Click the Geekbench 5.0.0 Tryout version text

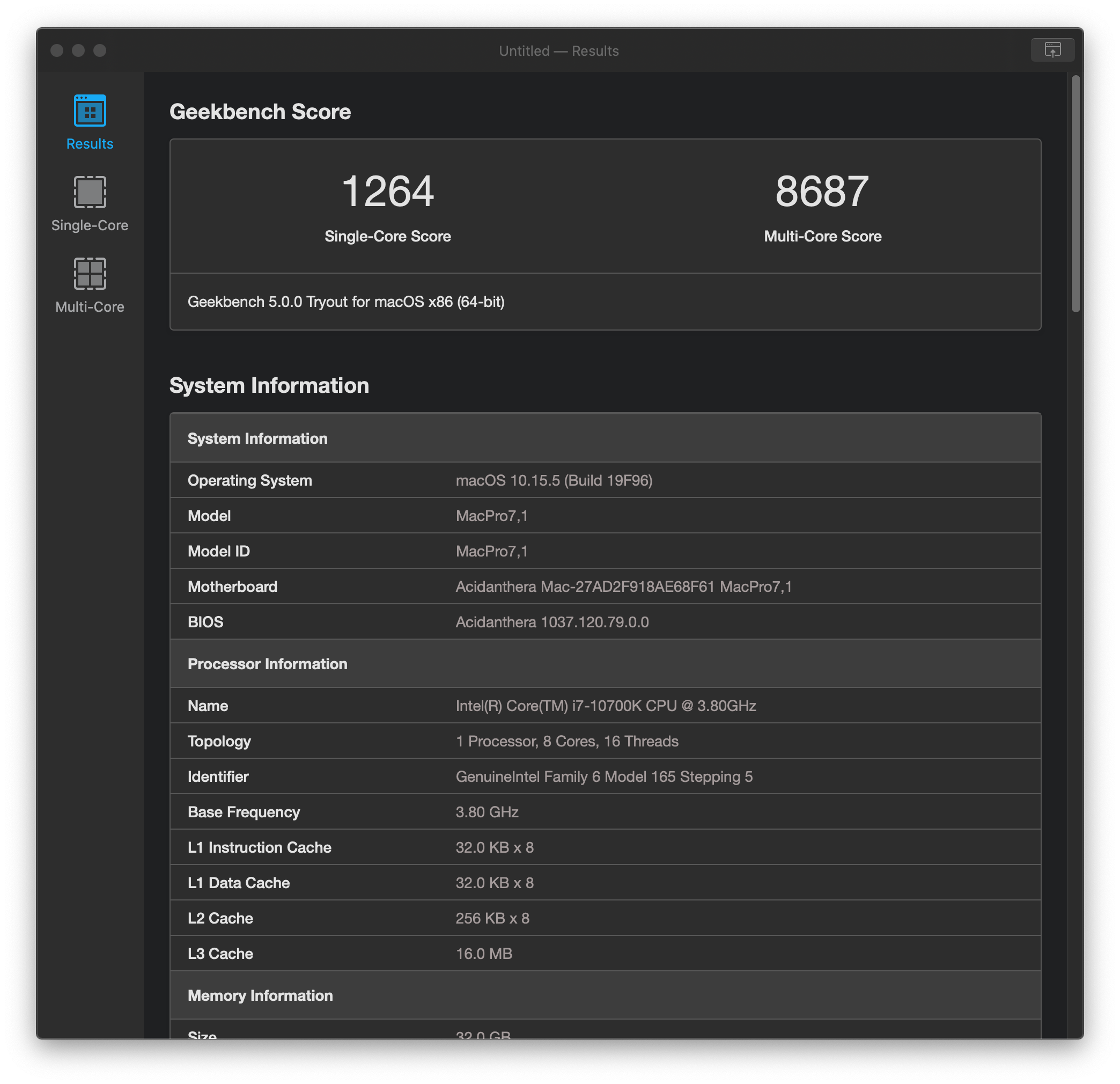pyautogui.click(x=346, y=302)
